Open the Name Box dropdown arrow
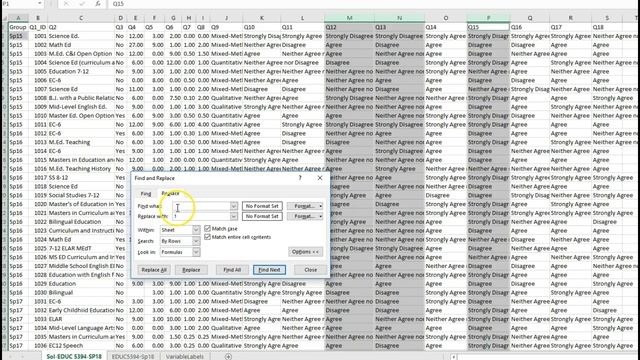 tap(40, 4)
